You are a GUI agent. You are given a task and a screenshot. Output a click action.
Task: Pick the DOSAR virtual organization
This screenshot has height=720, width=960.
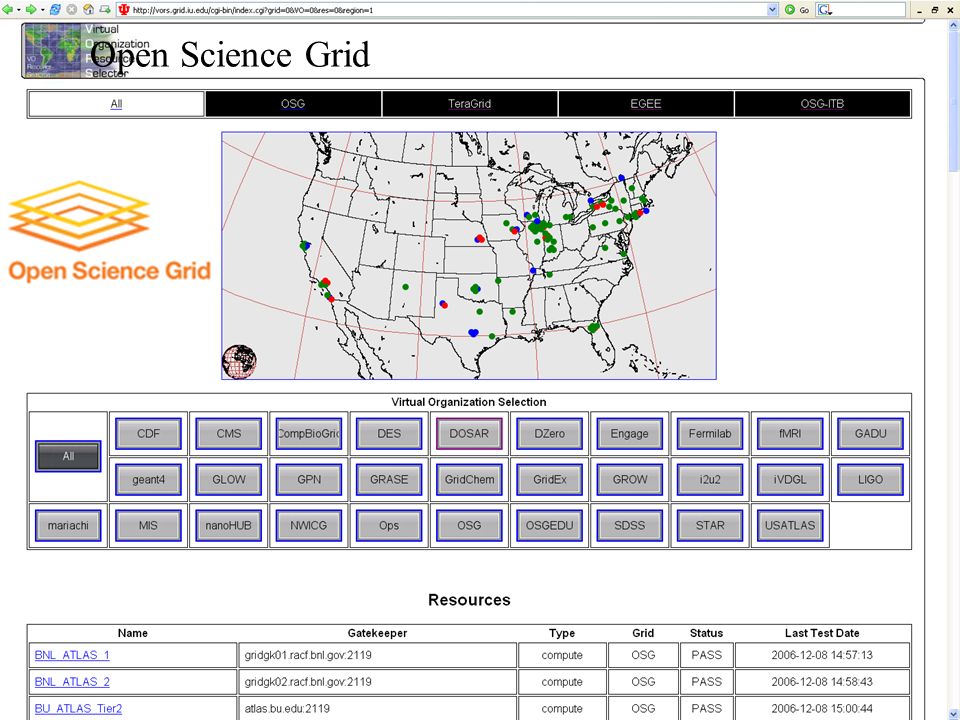coord(469,433)
